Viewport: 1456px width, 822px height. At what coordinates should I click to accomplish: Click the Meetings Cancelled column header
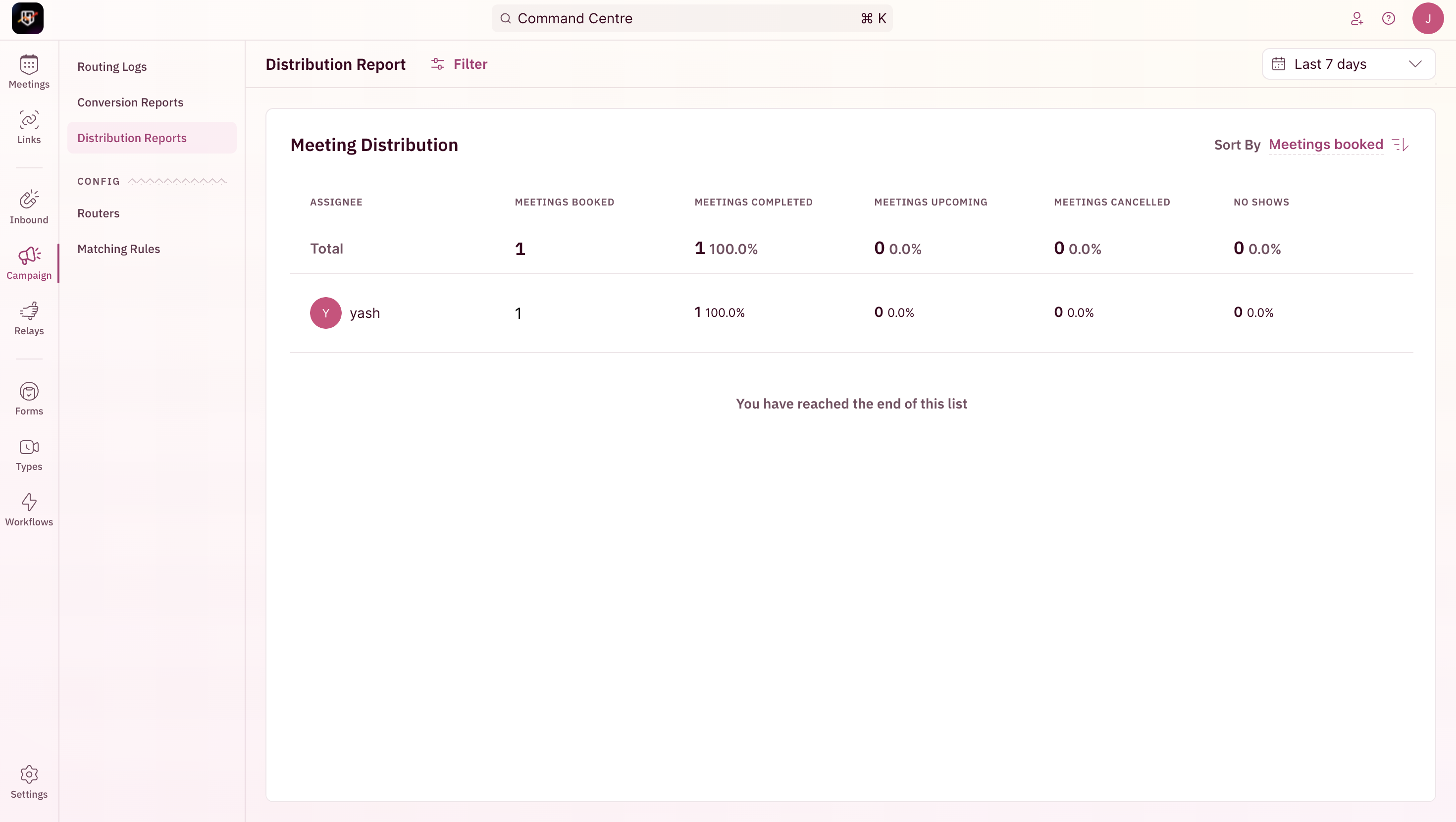click(x=1112, y=203)
